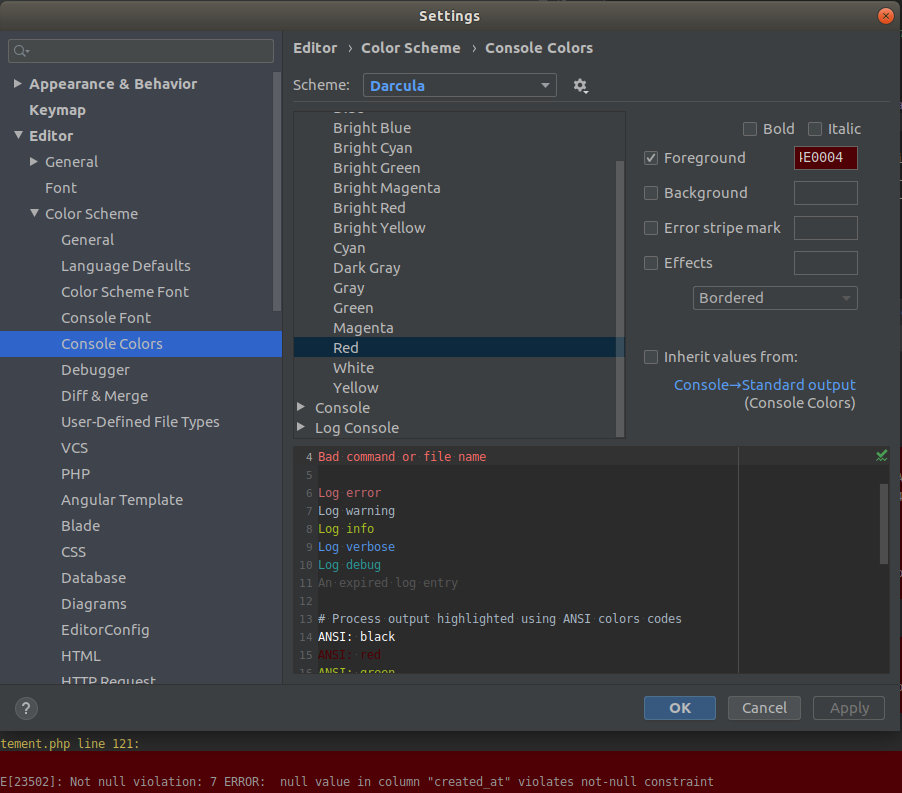Select Debugger in the settings sidebar

pos(95,369)
